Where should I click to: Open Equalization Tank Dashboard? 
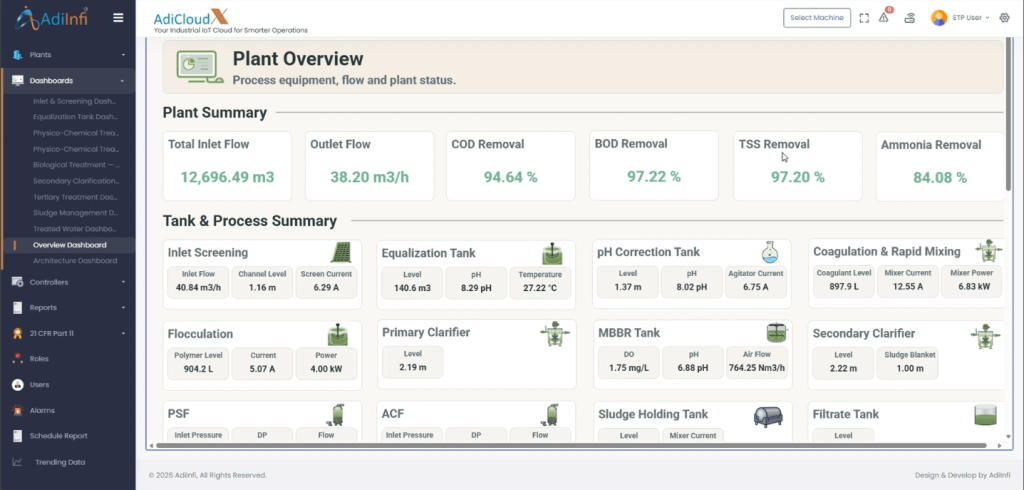pyautogui.click(x=74, y=117)
